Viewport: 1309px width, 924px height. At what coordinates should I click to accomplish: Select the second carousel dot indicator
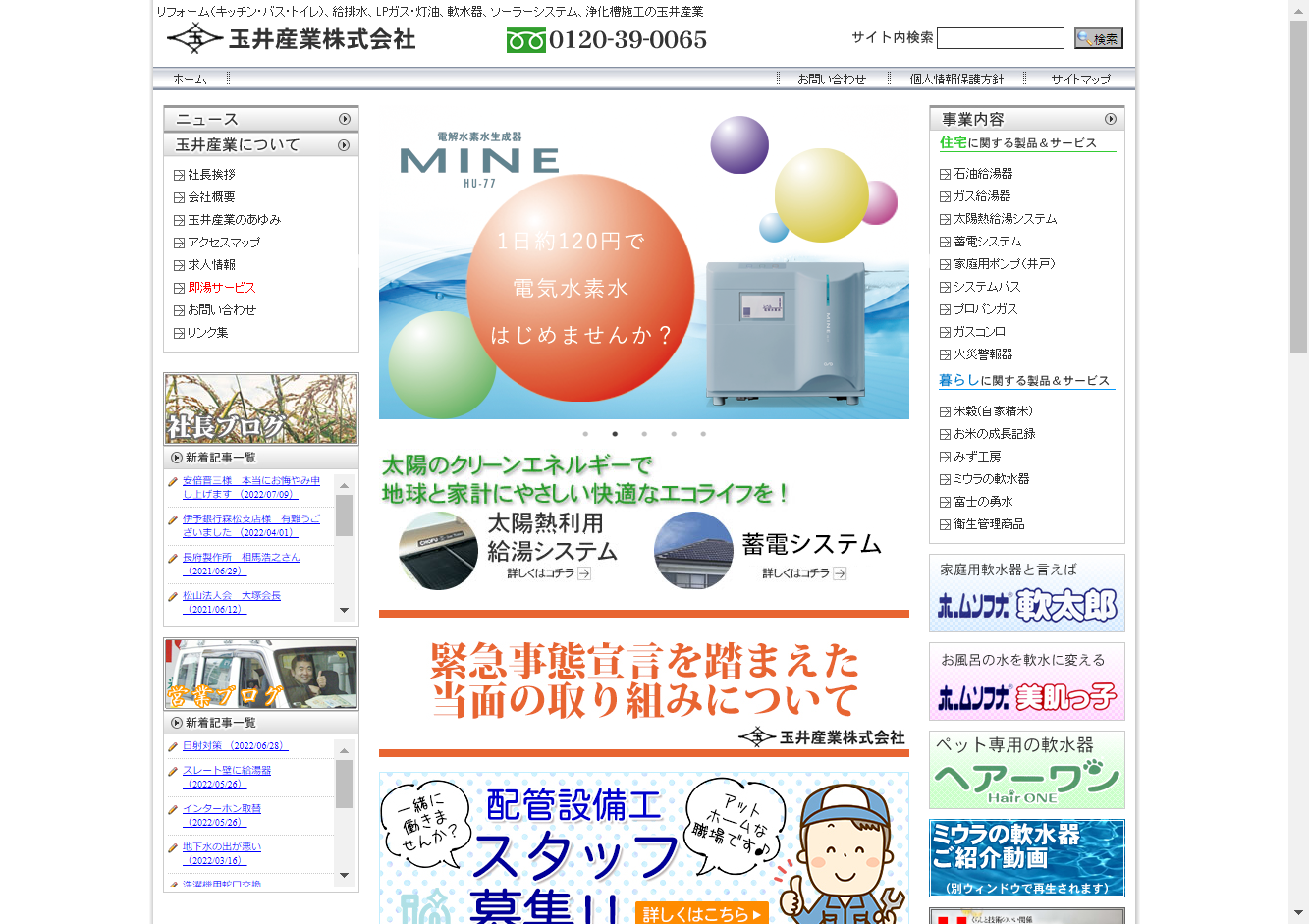(x=615, y=433)
